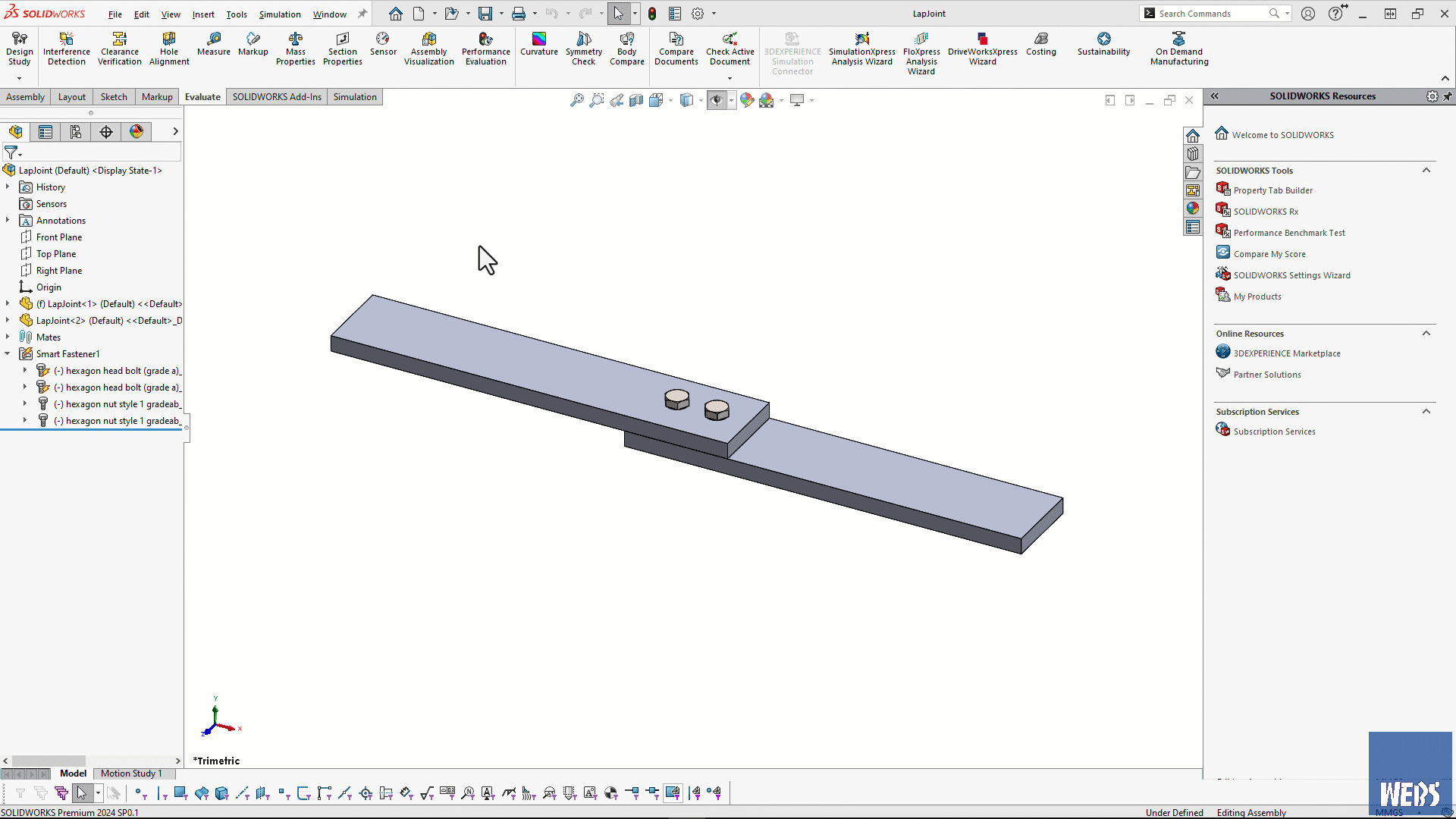
Task: Open the Section Properties tool
Action: click(x=342, y=47)
